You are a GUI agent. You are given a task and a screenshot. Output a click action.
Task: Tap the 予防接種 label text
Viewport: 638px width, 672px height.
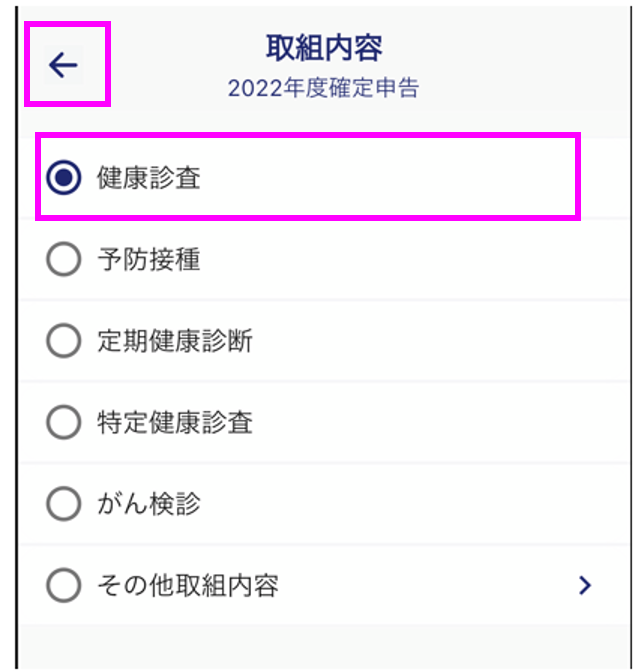point(149,259)
